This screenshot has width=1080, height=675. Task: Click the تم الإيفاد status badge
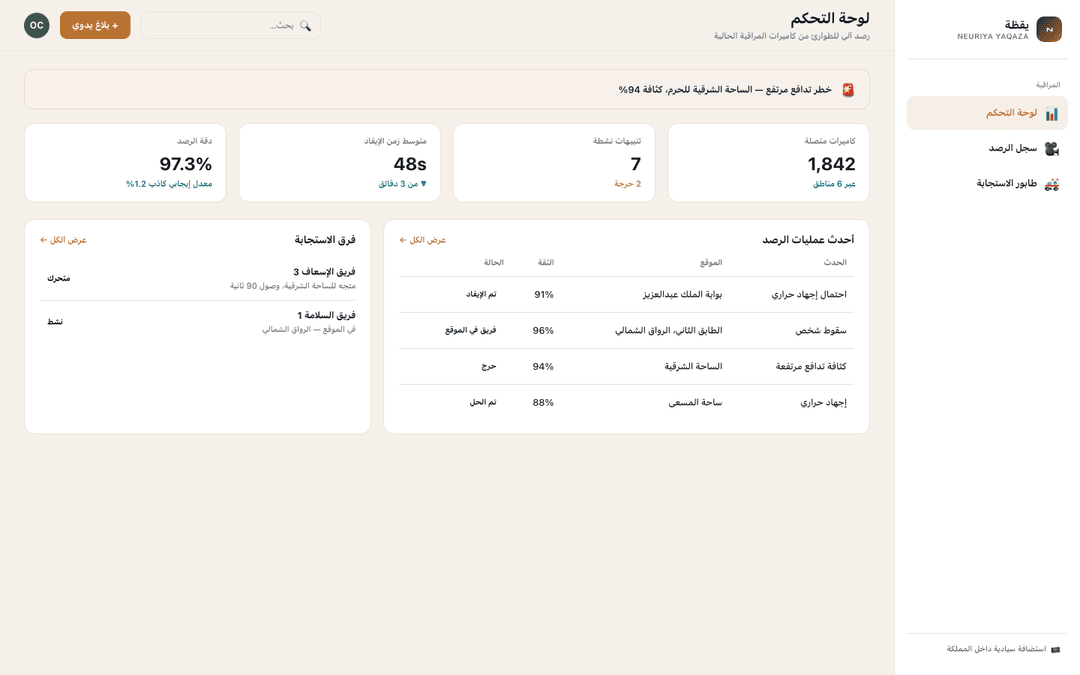pos(481,294)
